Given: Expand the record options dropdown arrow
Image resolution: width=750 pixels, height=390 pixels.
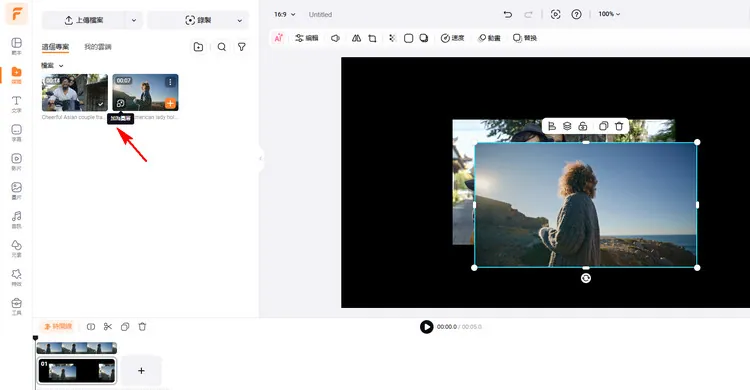Looking at the screenshot, I should 240,20.
